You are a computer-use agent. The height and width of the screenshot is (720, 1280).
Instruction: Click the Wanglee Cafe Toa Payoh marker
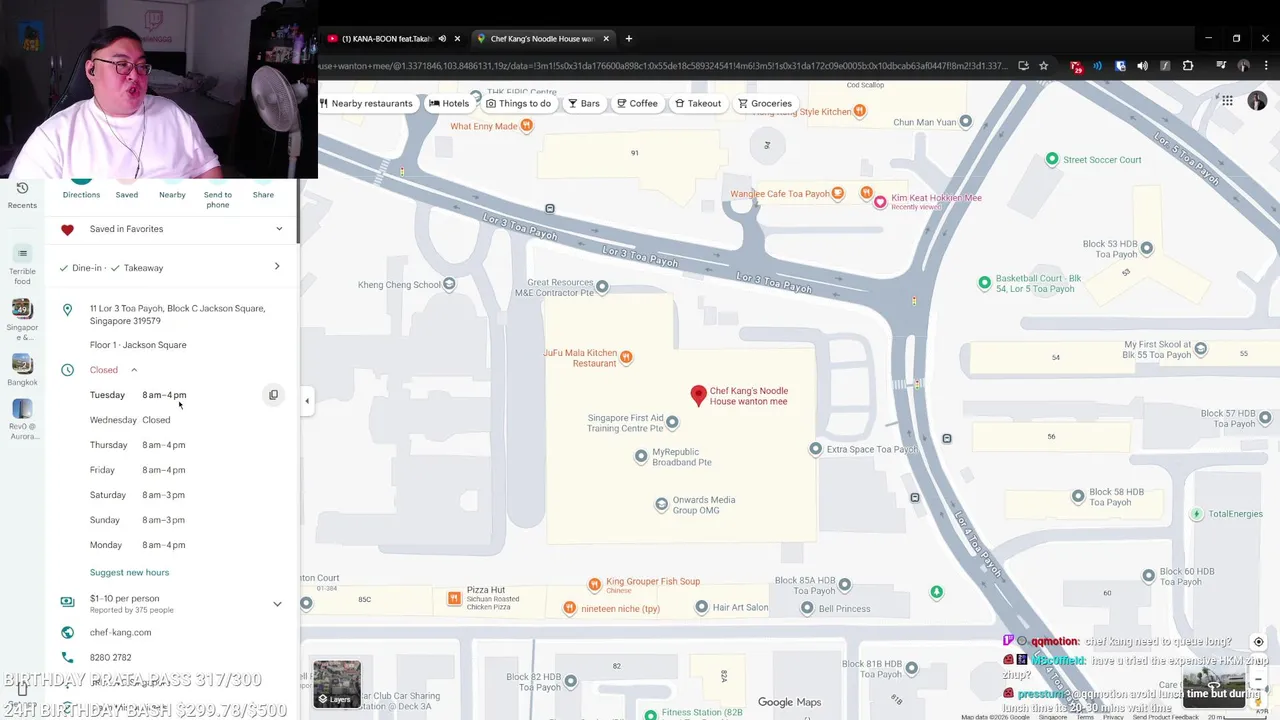coord(838,193)
